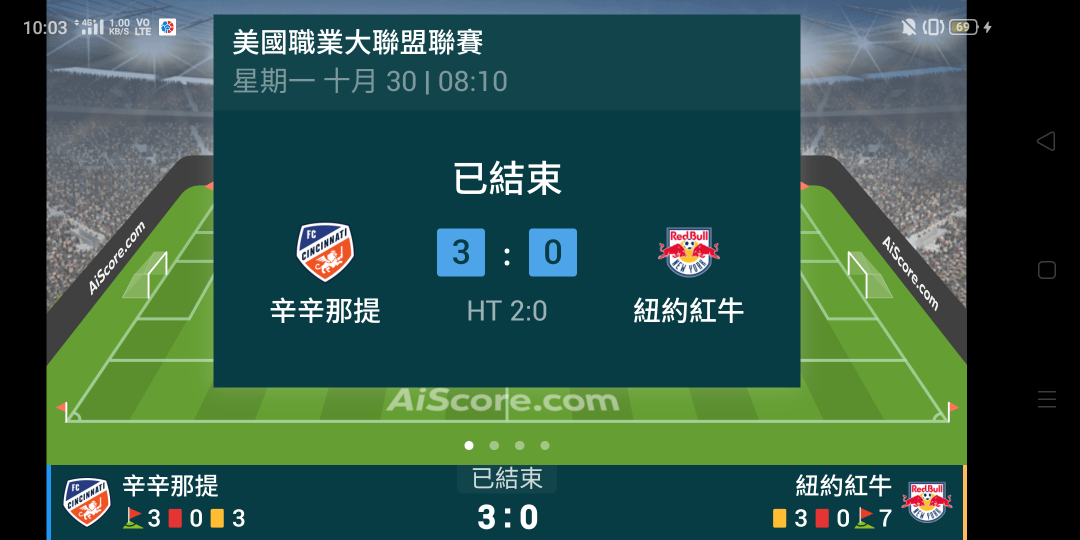
Task: Tap FC Cincinnati logo in bottom bar
Action: click(87, 502)
